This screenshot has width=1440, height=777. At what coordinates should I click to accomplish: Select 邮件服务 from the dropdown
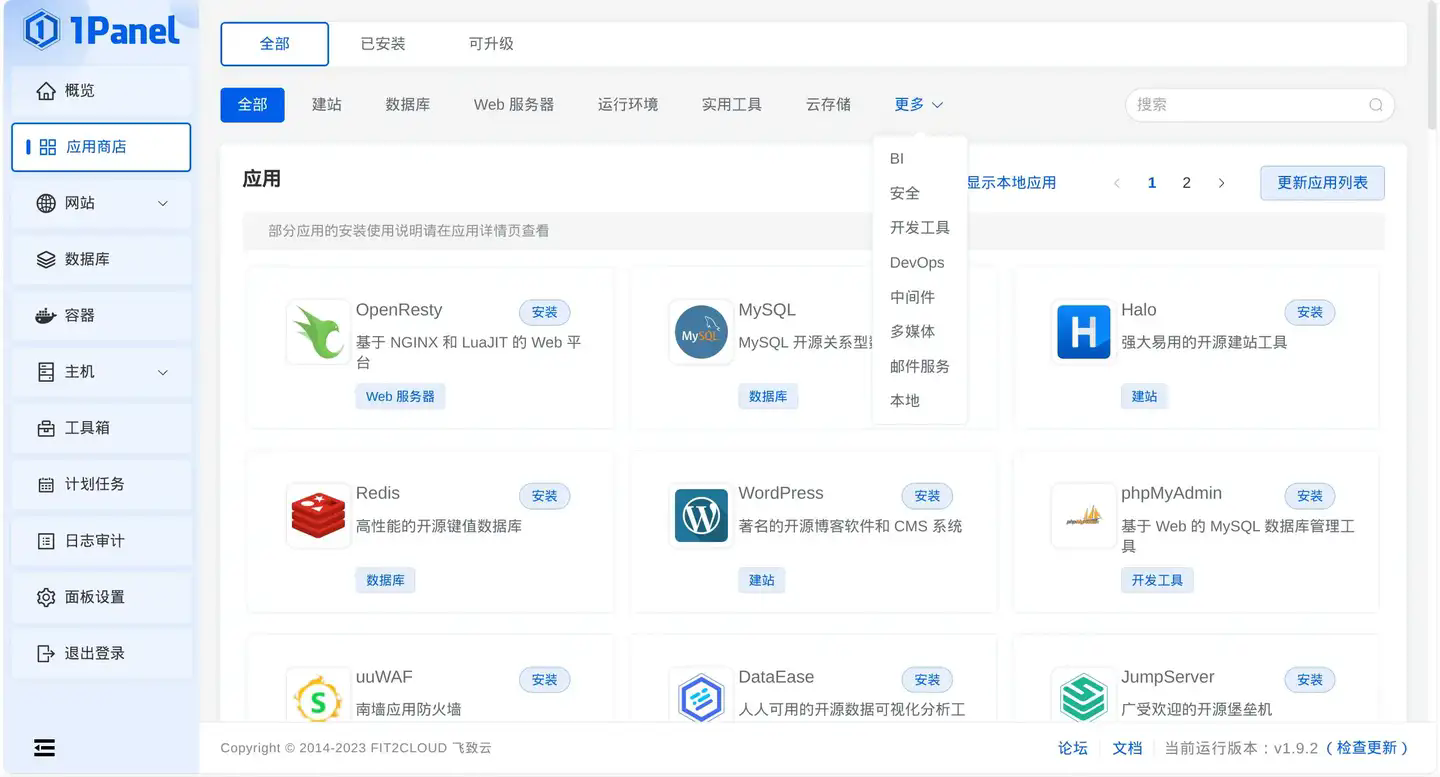[x=920, y=366]
